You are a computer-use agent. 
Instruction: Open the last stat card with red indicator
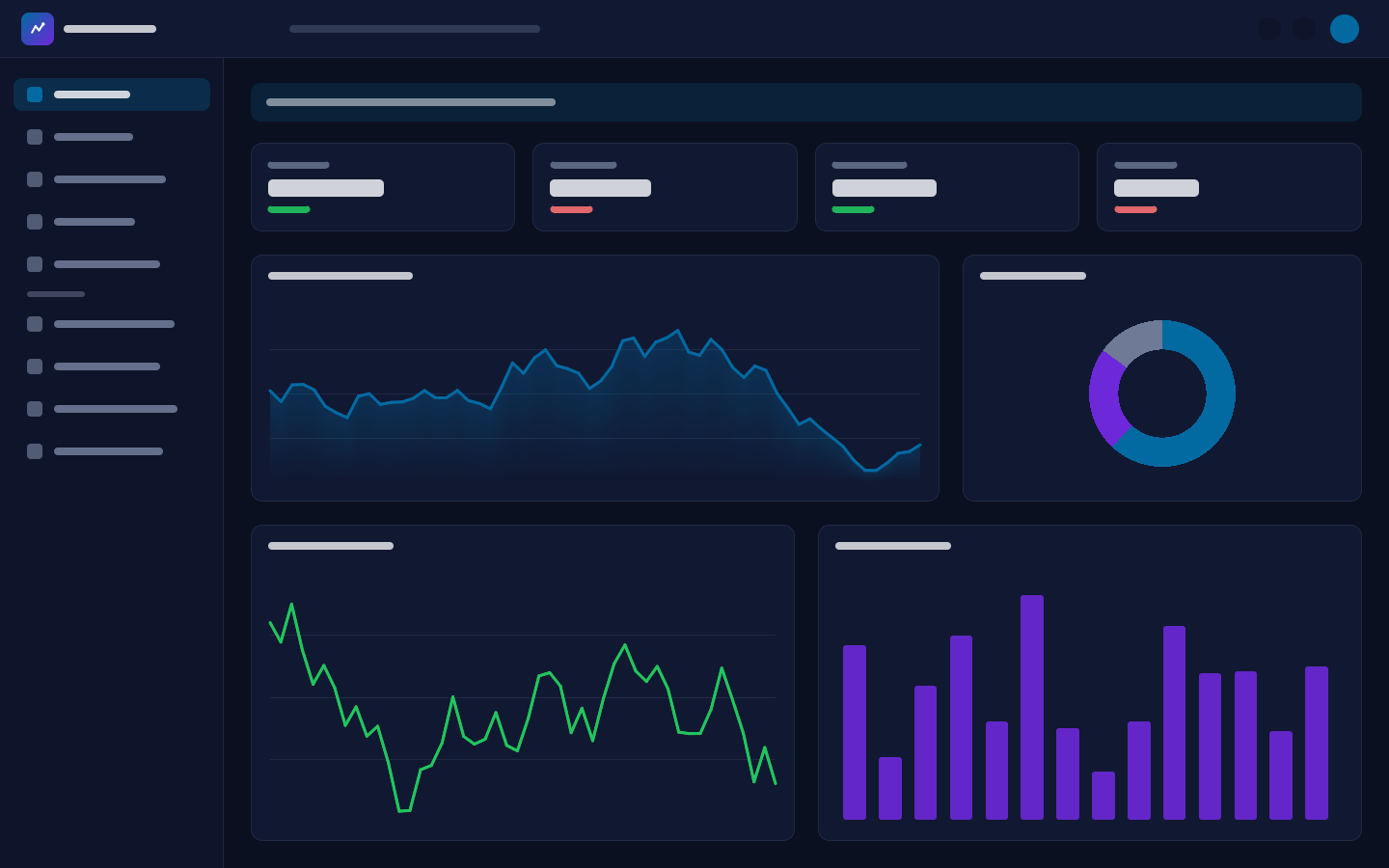click(x=1229, y=187)
